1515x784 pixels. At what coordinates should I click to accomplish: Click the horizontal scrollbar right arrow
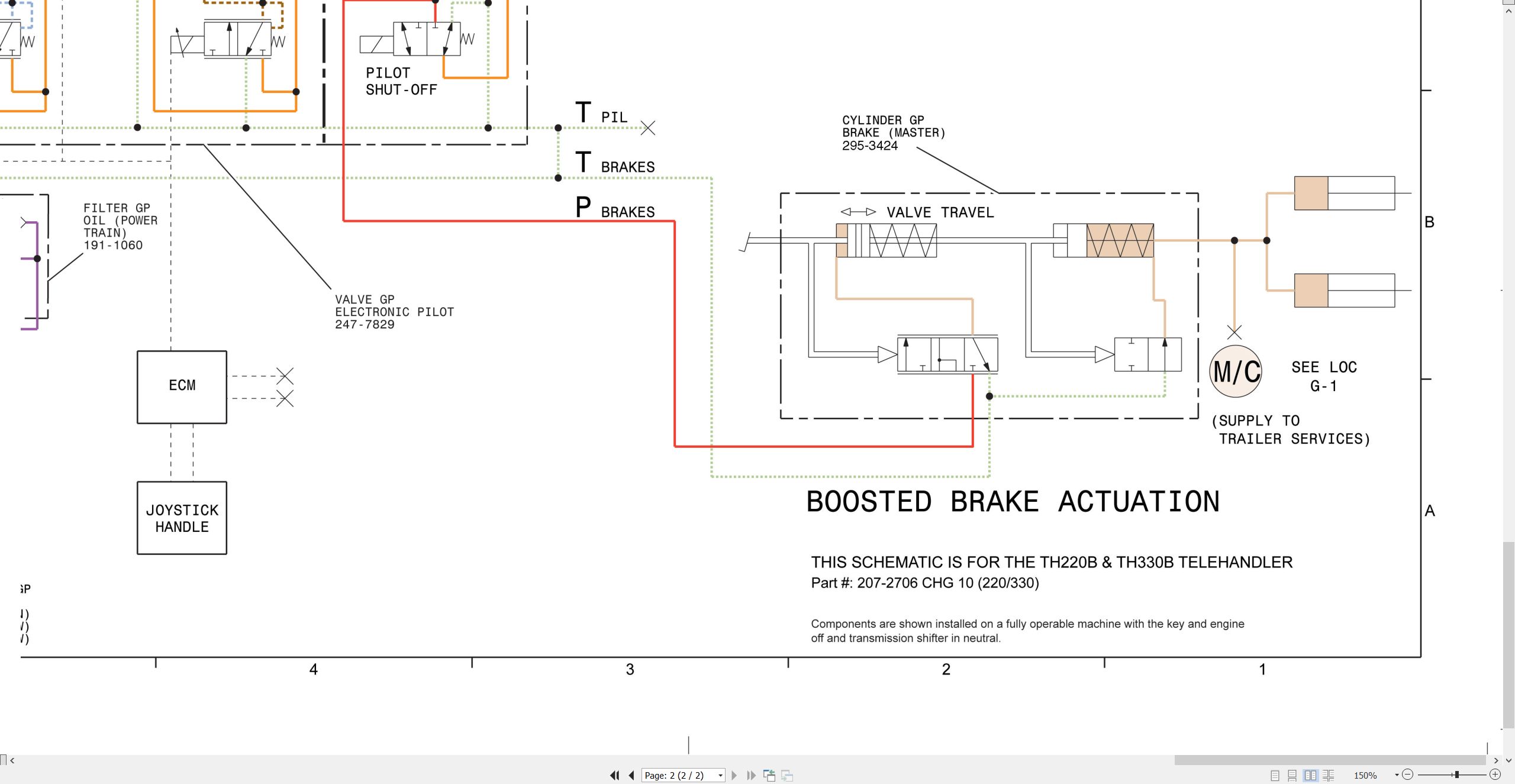click(1496, 760)
